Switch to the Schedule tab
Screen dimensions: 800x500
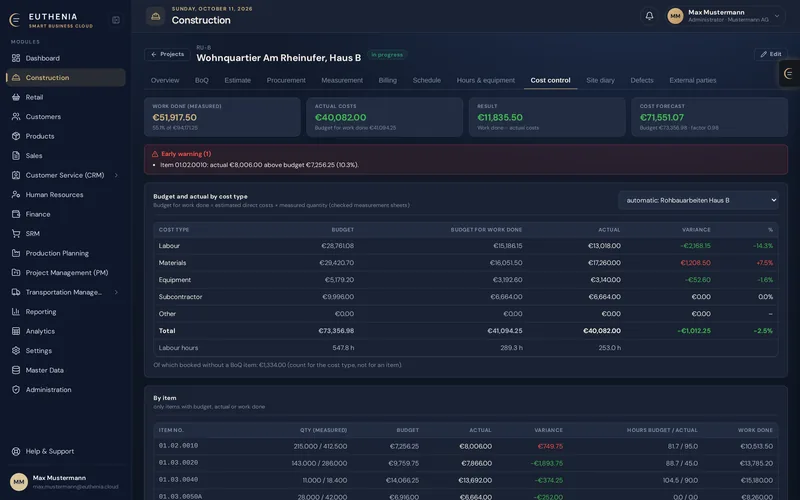click(427, 80)
